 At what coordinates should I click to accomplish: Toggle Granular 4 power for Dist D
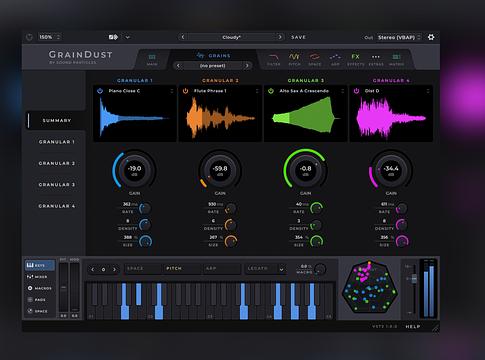(356, 91)
